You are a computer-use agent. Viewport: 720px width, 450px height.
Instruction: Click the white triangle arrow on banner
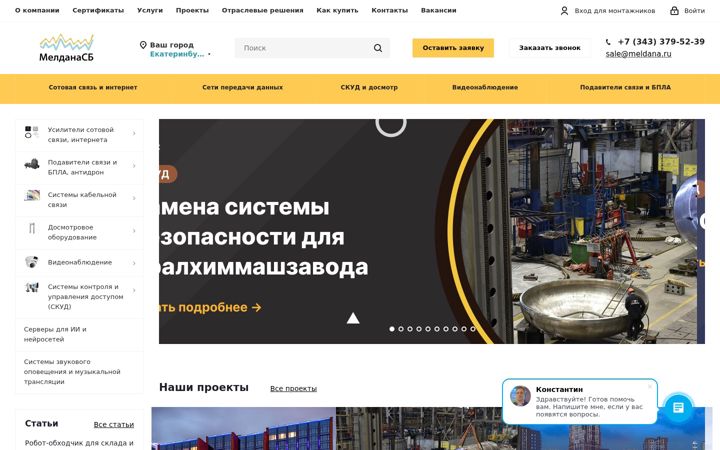[353, 318]
